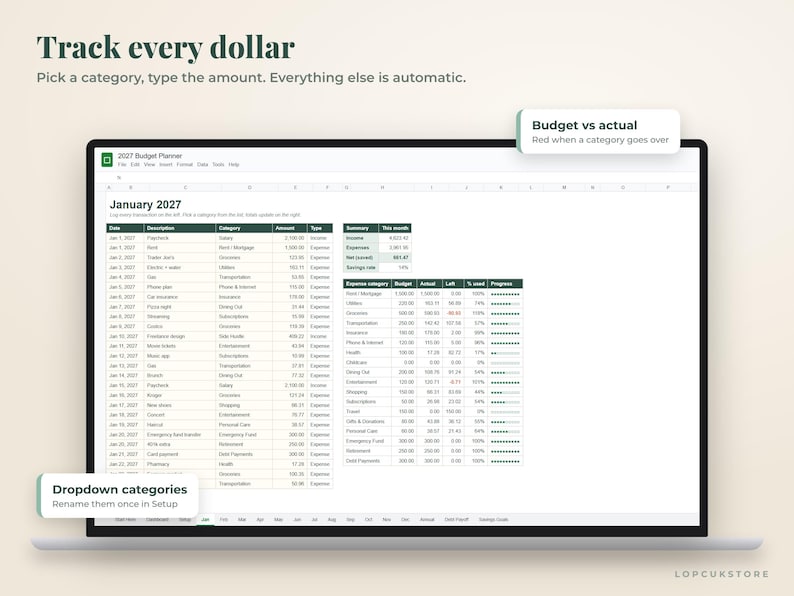
Task: Open the File menu
Action: (122, 165)
